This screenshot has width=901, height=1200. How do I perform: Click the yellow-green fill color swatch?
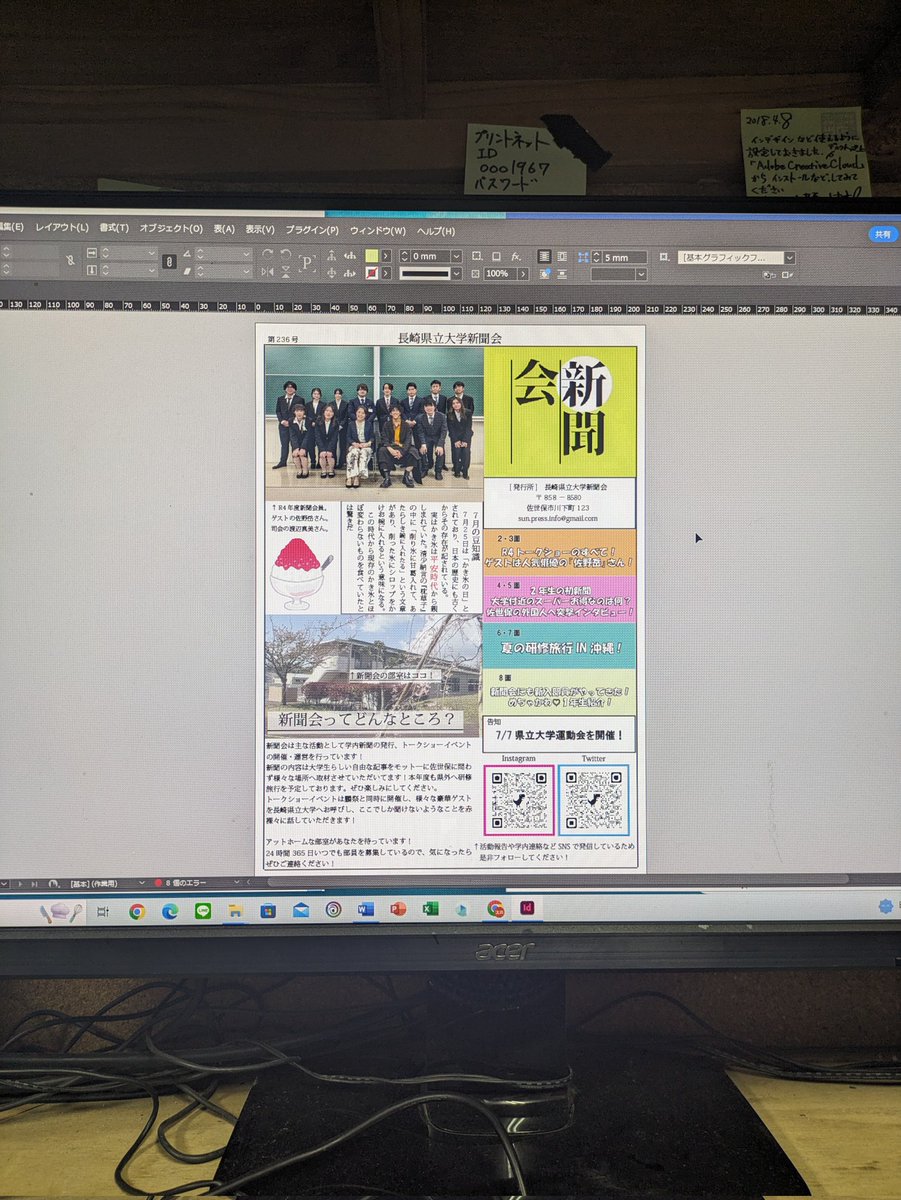coord(371,256)
